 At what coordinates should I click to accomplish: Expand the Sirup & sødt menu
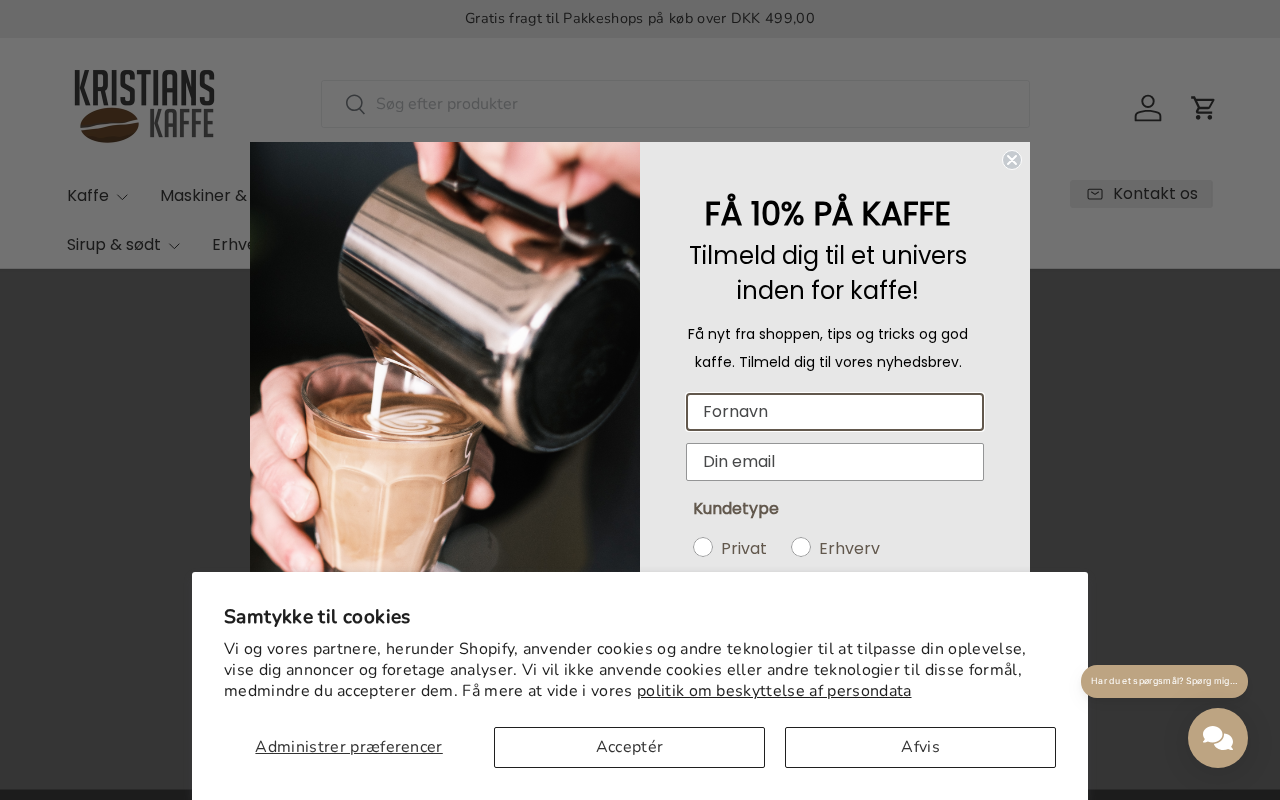click(124, 245)
